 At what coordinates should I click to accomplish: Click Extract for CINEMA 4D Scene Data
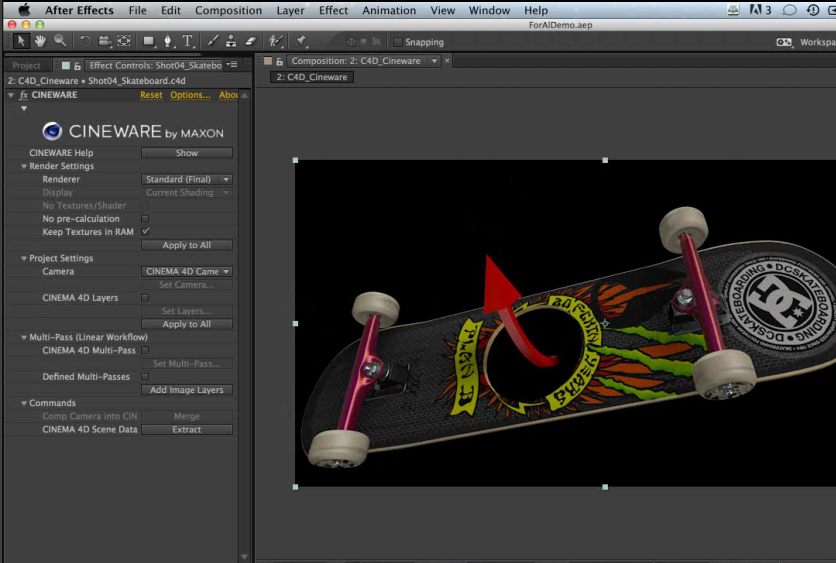[x=187, y=429]
